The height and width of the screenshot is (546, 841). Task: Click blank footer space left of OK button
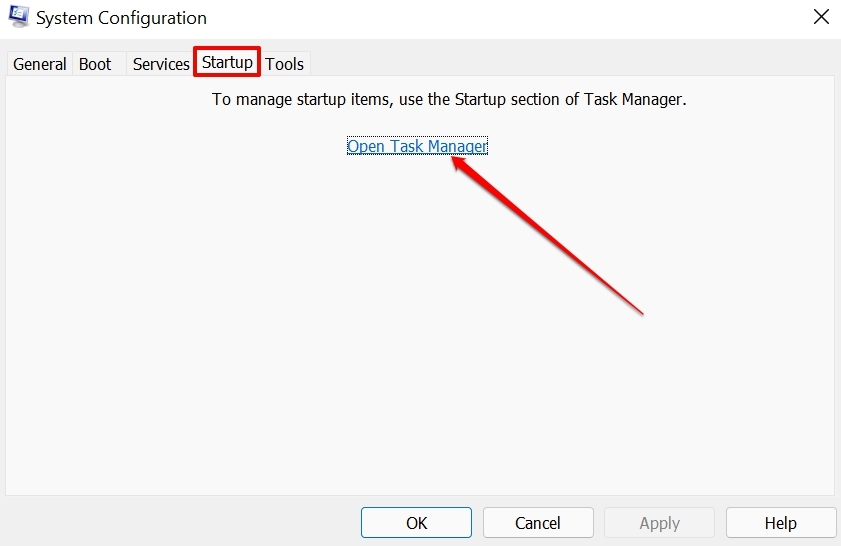click(x=180, y=523)
